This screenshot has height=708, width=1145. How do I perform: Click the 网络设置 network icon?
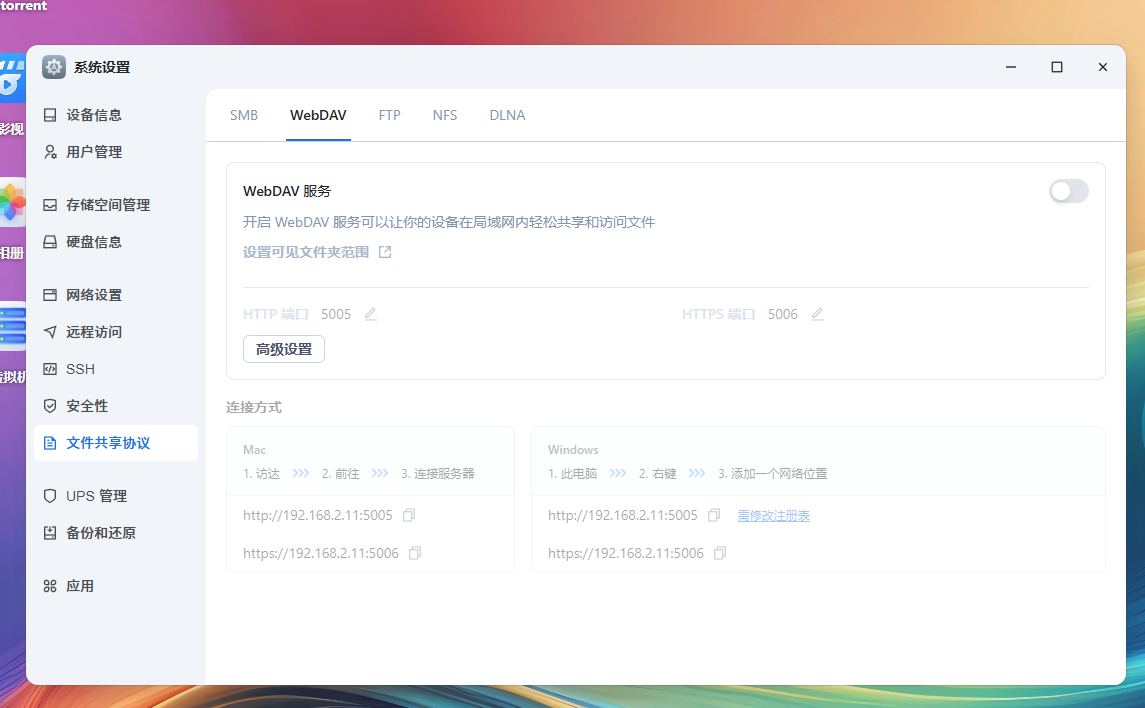(50, 295)
